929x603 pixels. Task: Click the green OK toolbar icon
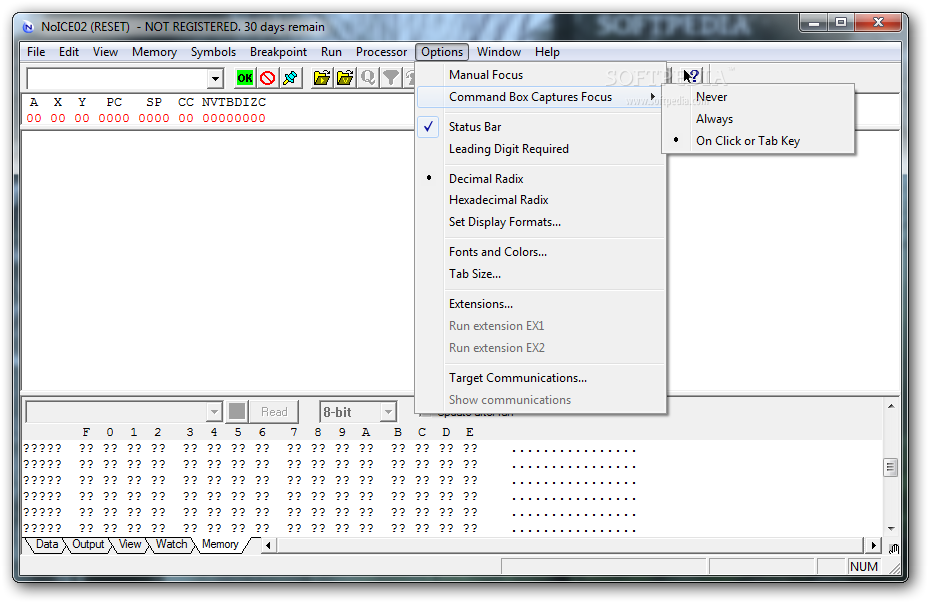[245, 78]
